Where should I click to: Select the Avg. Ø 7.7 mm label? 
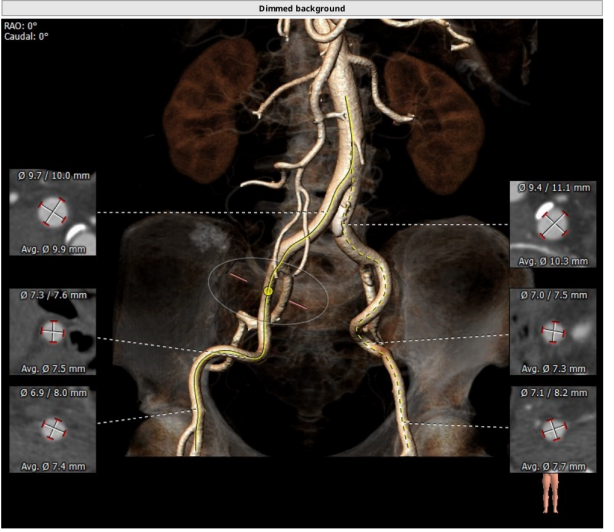tap(553, 465)
